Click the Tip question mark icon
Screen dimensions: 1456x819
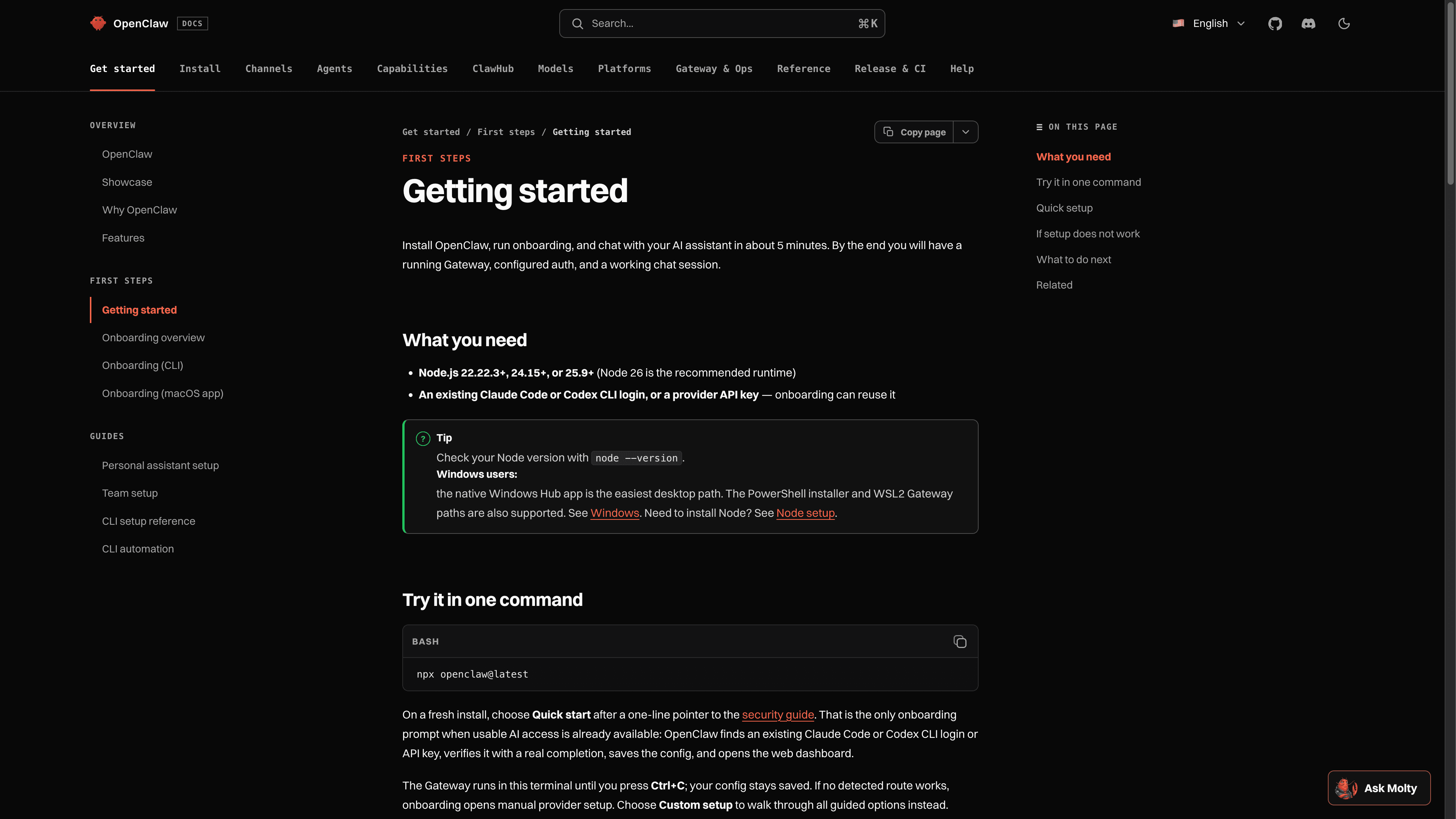423,439
